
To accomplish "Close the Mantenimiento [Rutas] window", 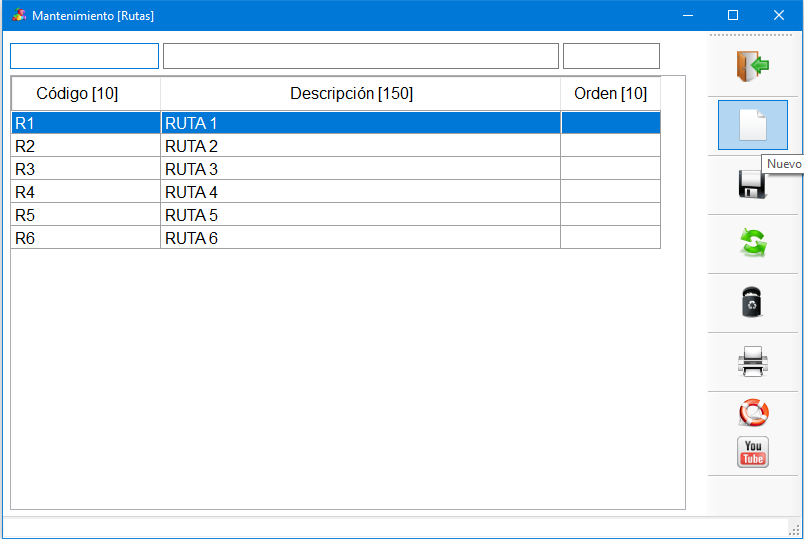I will (x=778, y=15).
